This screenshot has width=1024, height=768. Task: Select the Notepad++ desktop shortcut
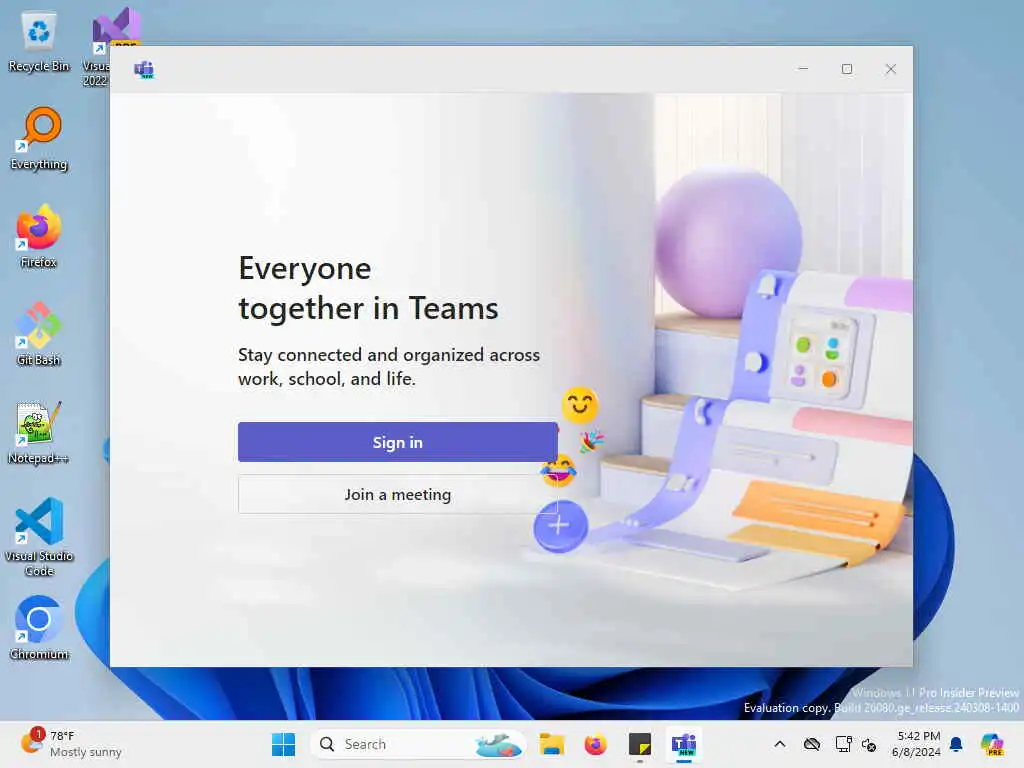pos(39,432)
